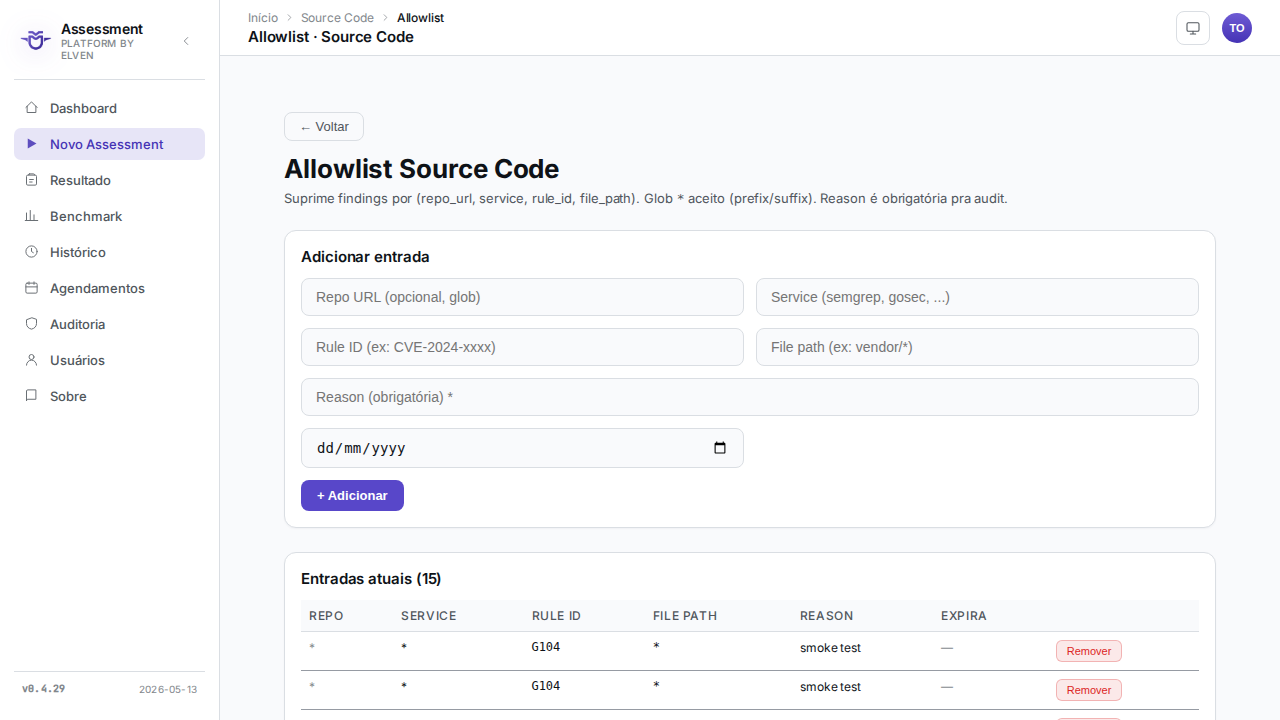This screenshot has height=720, width=1280.
Task: Open Dashboard in the sidebar
Action: [109, 108]
